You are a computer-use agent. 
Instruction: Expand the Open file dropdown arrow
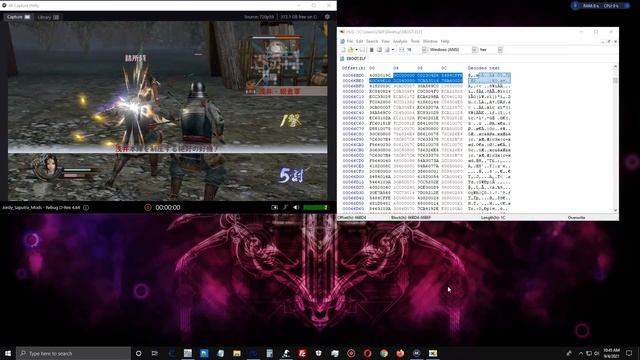[356, 50]
